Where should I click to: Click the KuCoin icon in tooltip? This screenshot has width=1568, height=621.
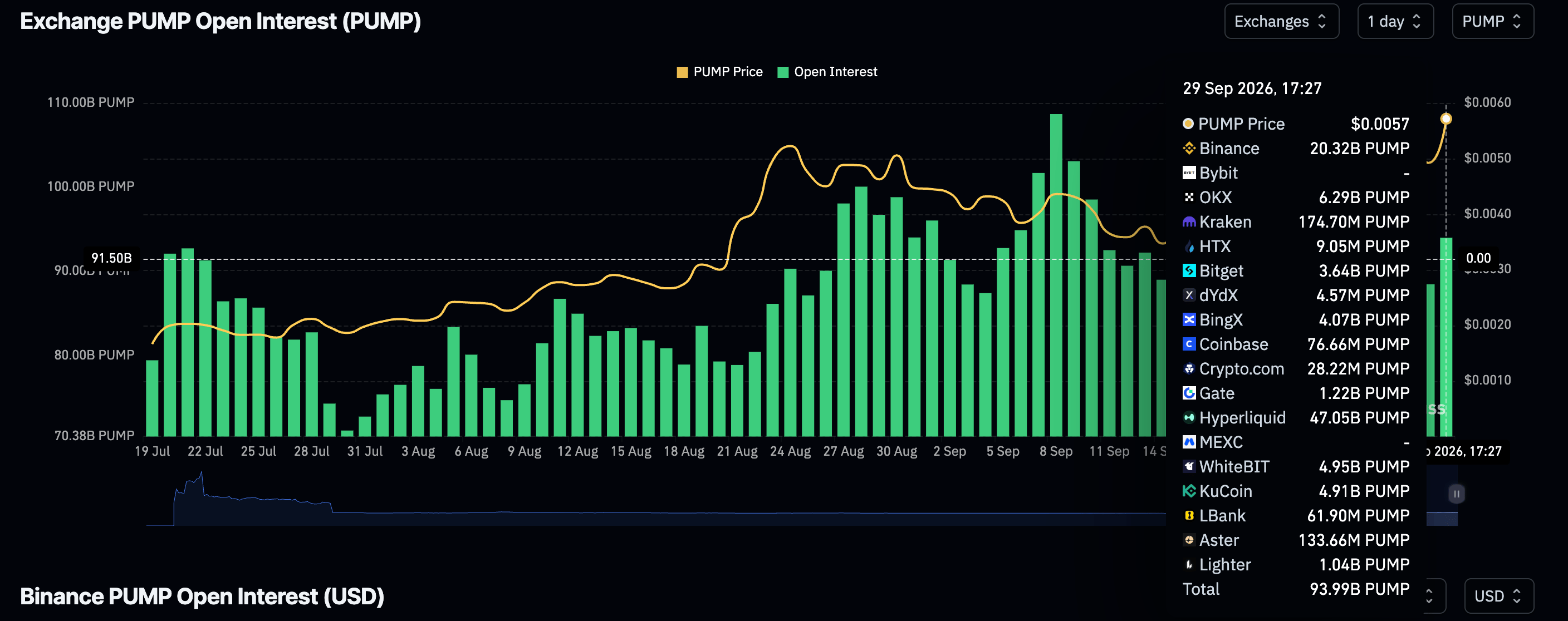(x=1189, y=491)
